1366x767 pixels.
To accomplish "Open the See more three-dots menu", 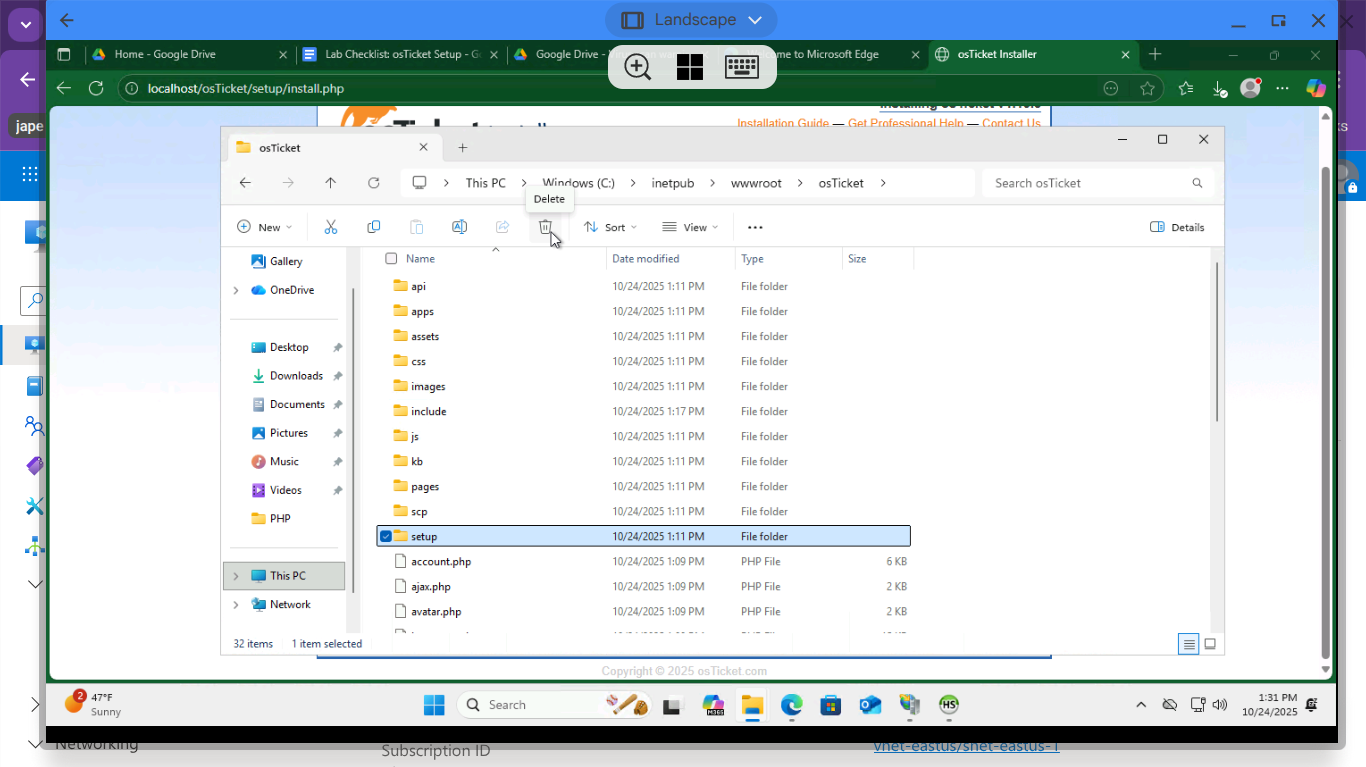I will [755, 227].
